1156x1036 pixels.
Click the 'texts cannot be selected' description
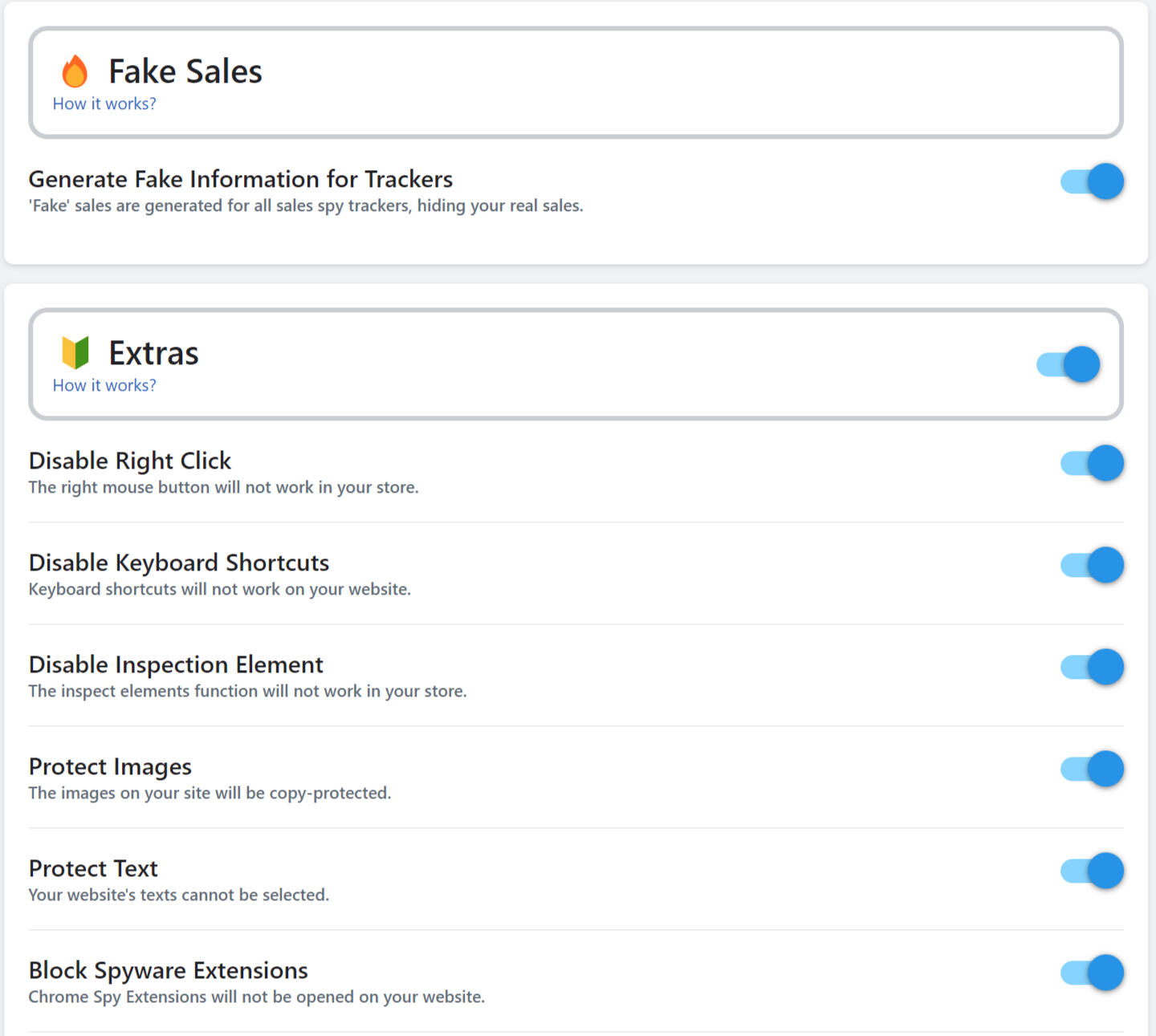tap(179, 895)
